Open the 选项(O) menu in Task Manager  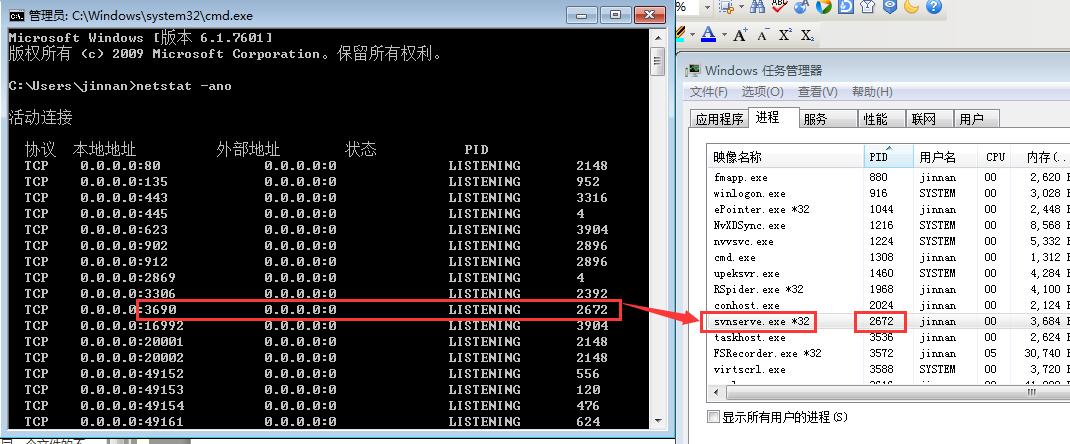(x=762, y=91)
